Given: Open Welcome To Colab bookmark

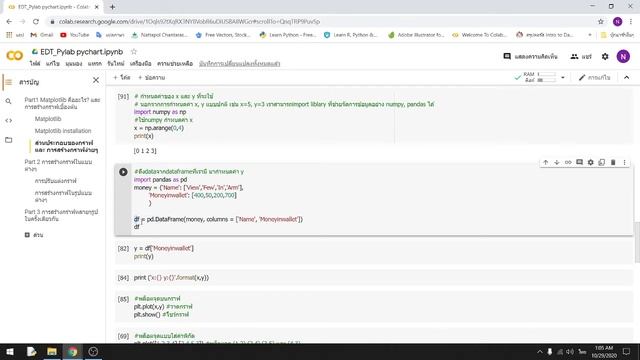Looking at the screenshot, I should pos(480,35).
